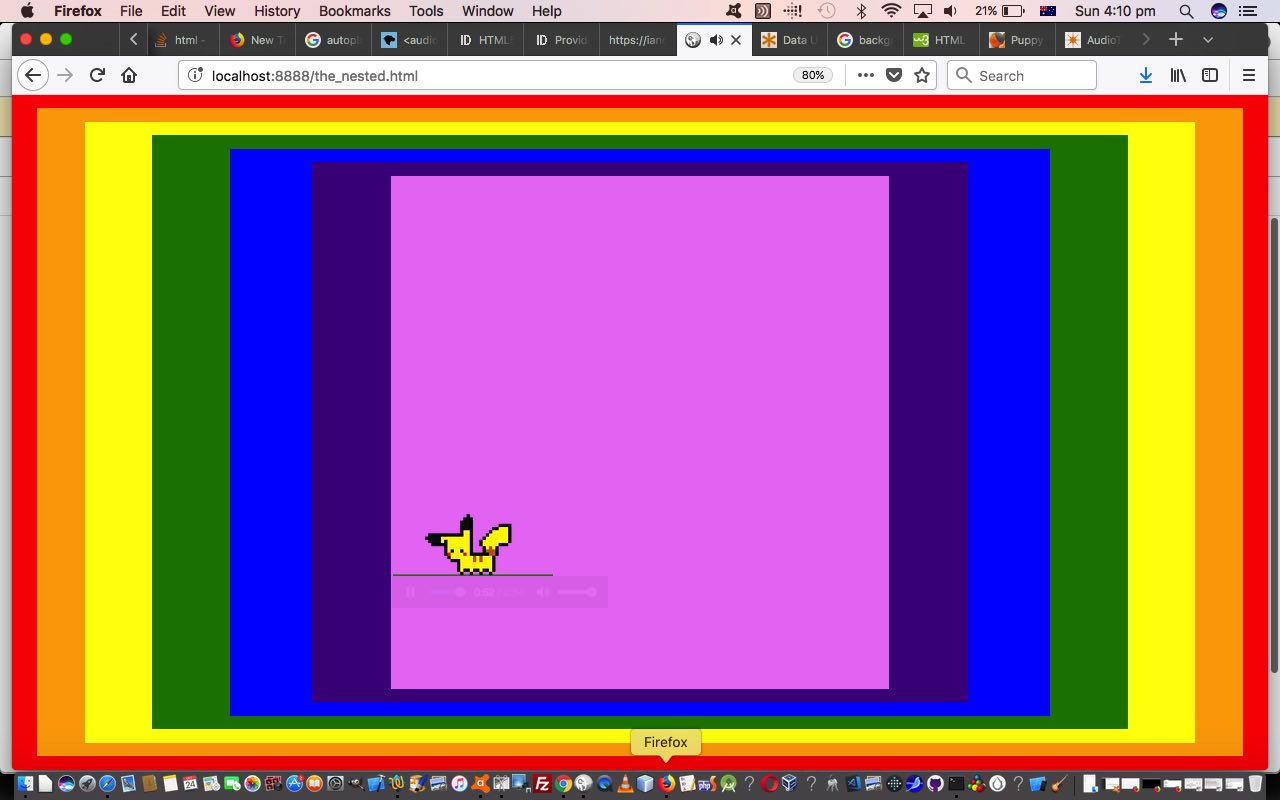Viewport: 1280px width, 800px height.
Task: Show battery status at 21%
Action: pyautogui.click(x=1000, y=11)
